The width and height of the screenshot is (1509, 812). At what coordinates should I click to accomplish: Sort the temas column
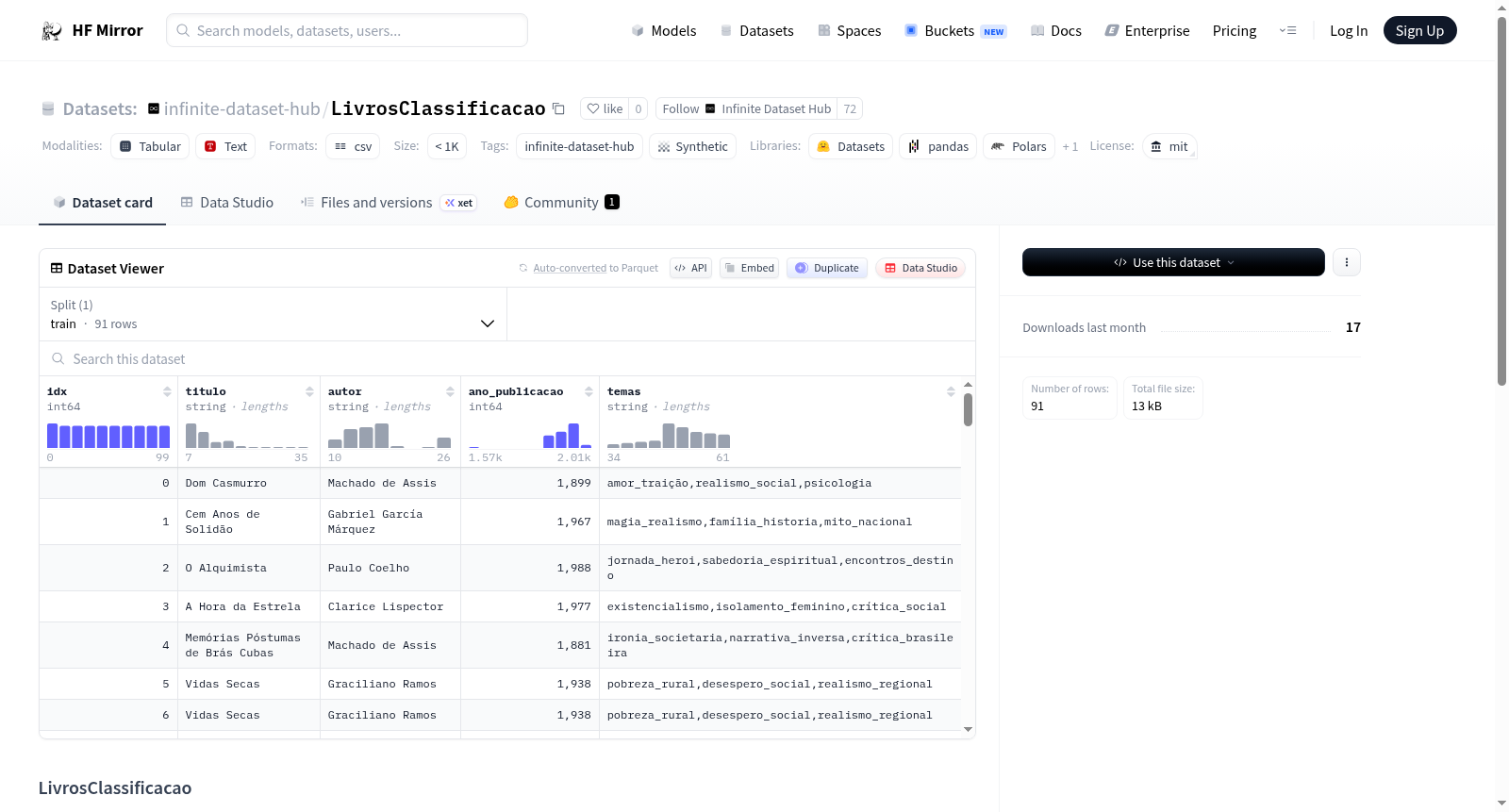pyautogui.click(x=951, y=391)
